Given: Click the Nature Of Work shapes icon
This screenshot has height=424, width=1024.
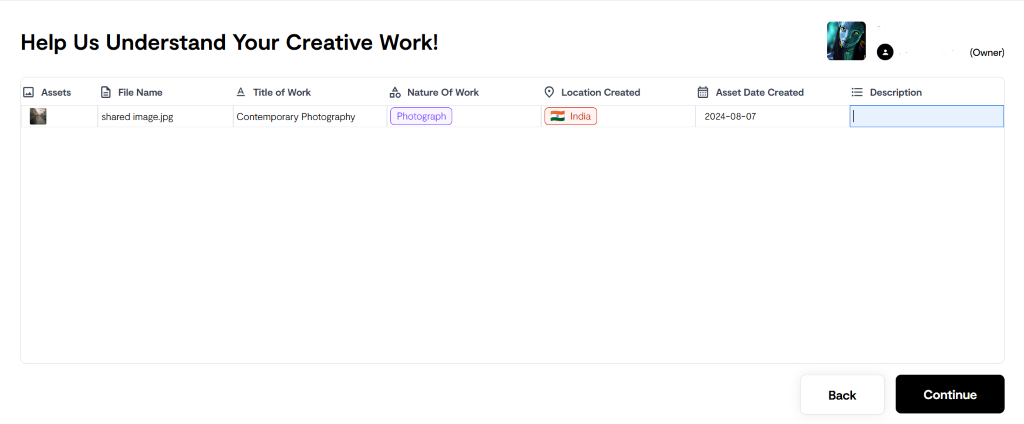Looking at the screenshot, I should click(x=394, y=92).
